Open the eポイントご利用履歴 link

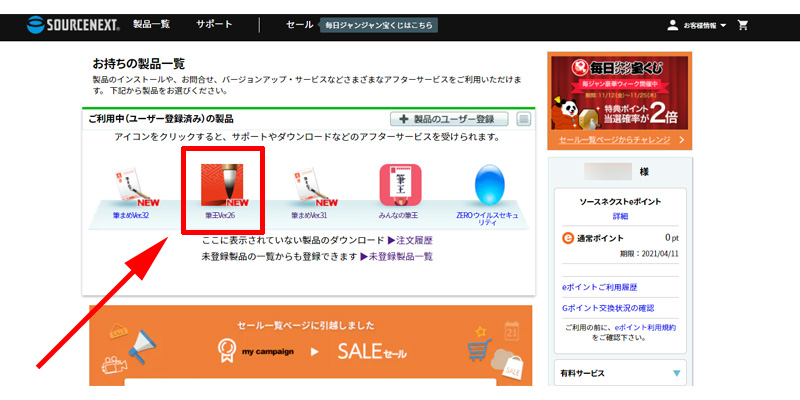click(599, 288)
